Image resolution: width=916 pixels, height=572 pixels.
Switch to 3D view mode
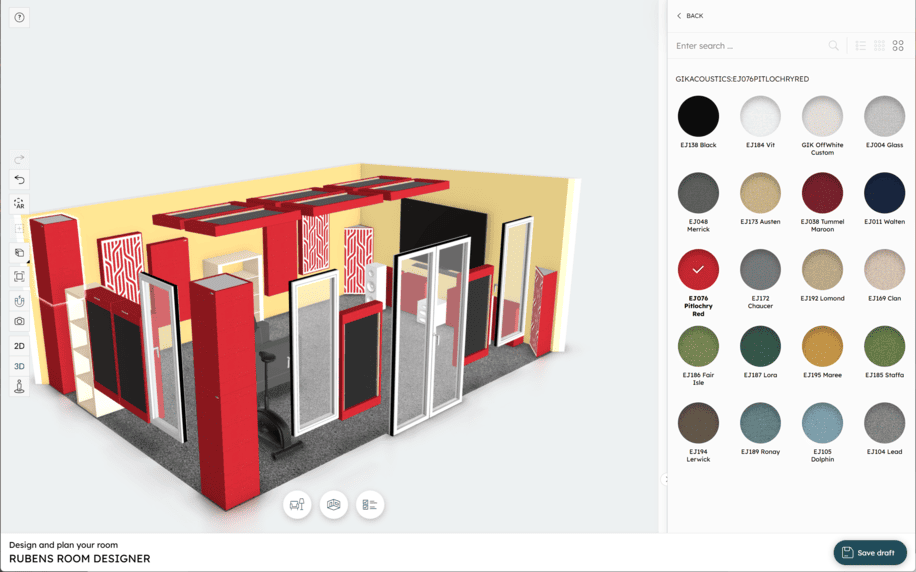19,367
